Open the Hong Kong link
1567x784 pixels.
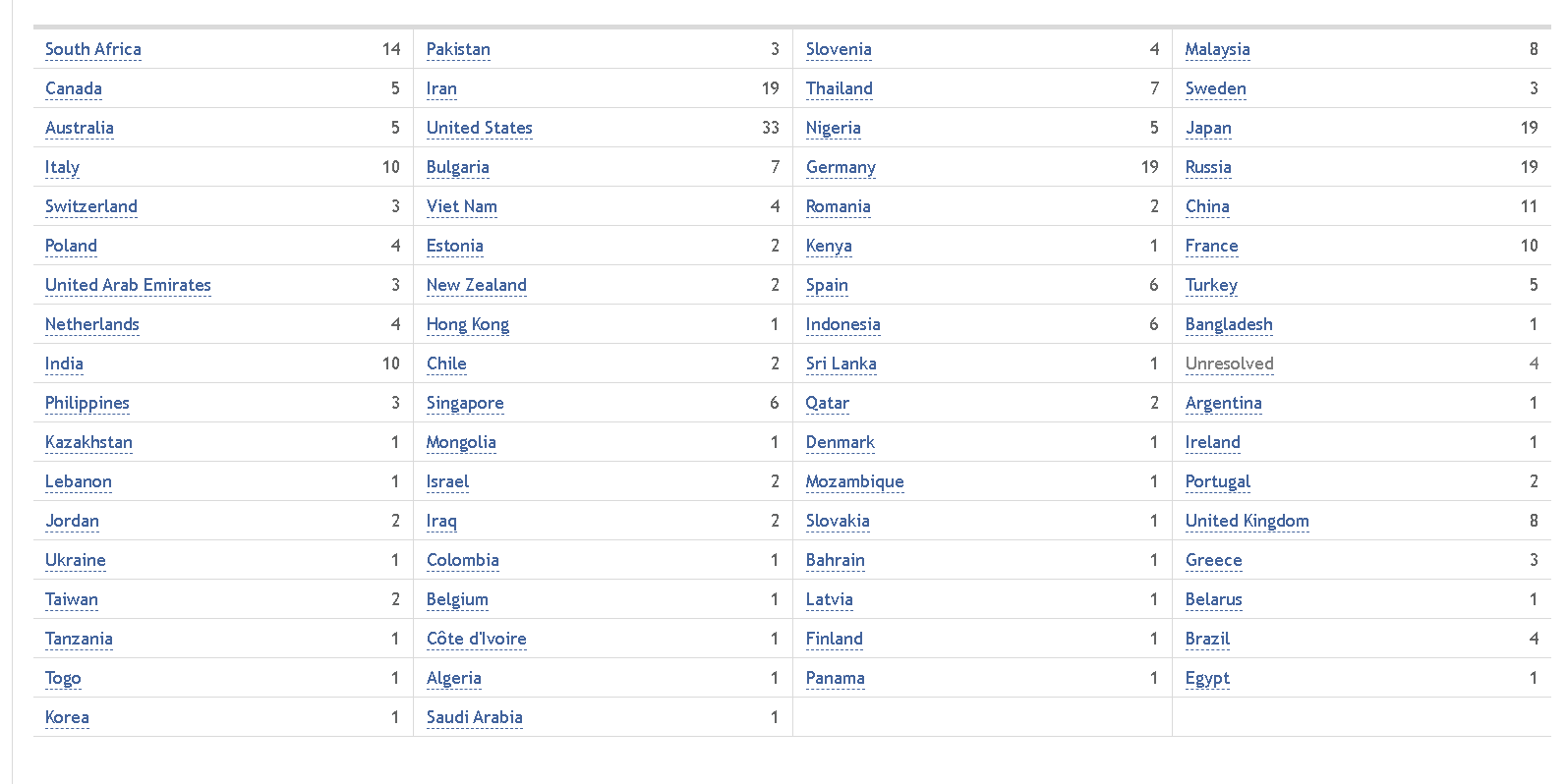tap(467, 324)
